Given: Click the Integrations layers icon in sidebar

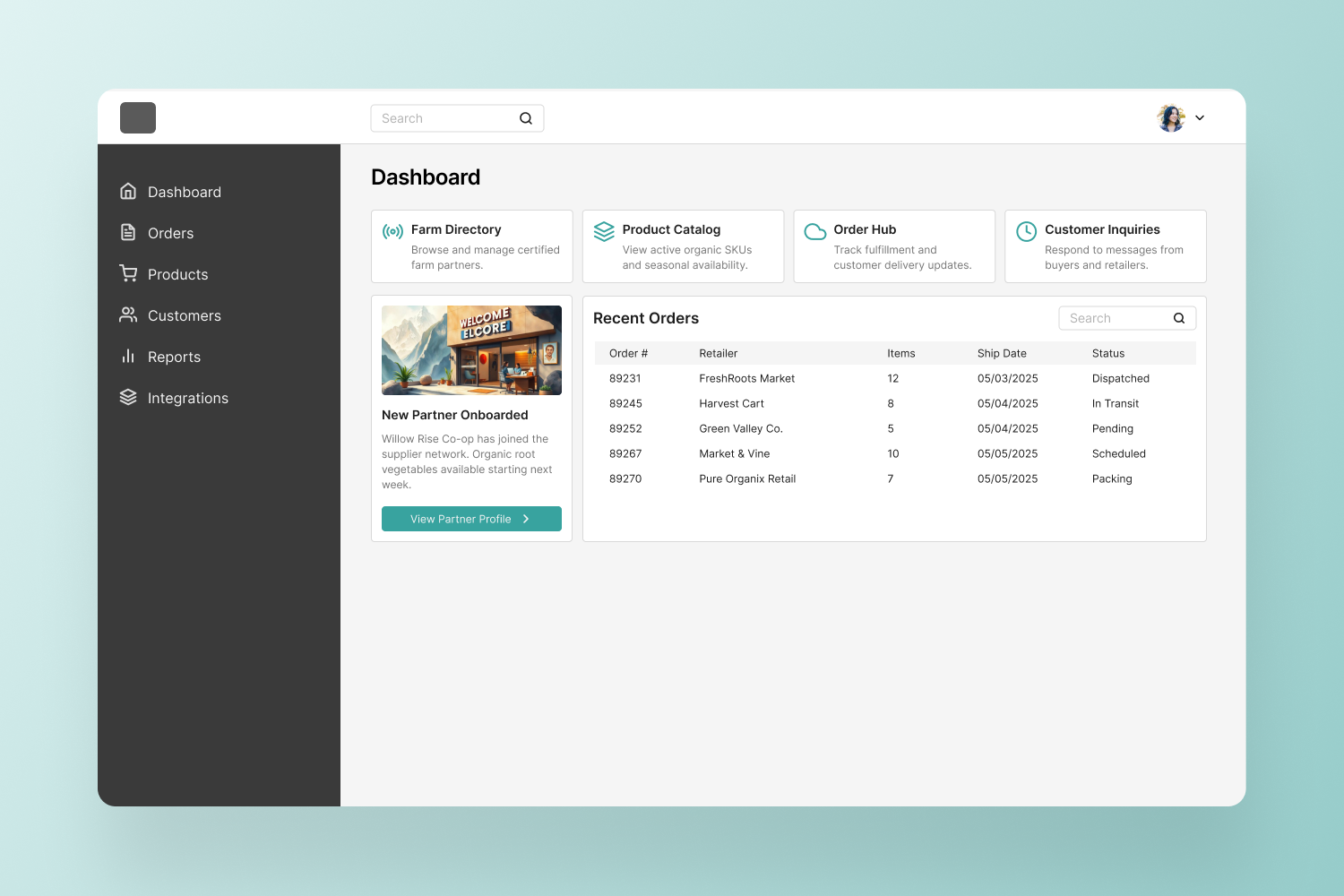Looking at the screenshot, I should 128,397.
